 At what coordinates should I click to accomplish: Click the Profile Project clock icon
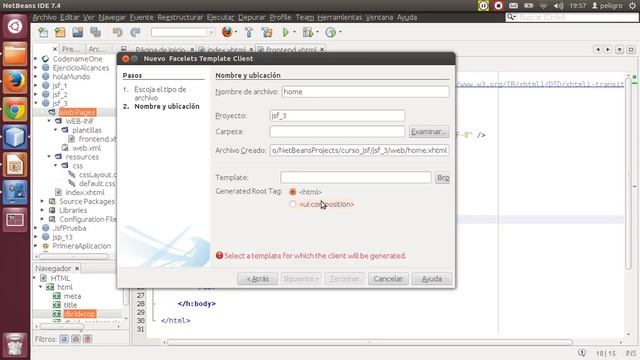(x=330, y=32)
